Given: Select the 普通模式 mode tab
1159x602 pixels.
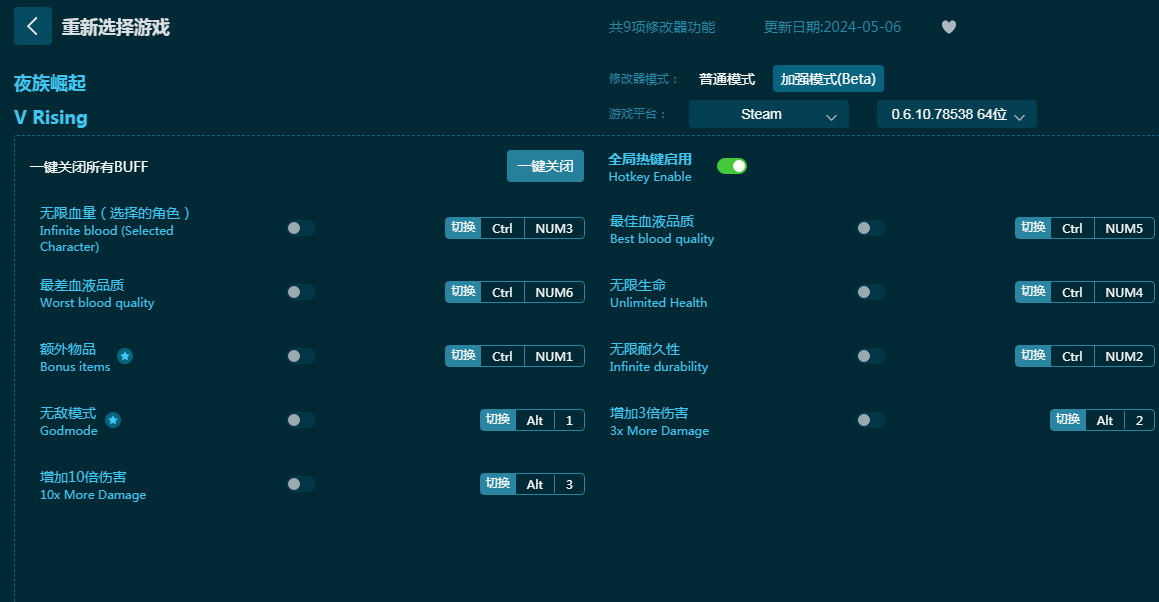Looking at the screenshot, I should (x=727, y=79).
